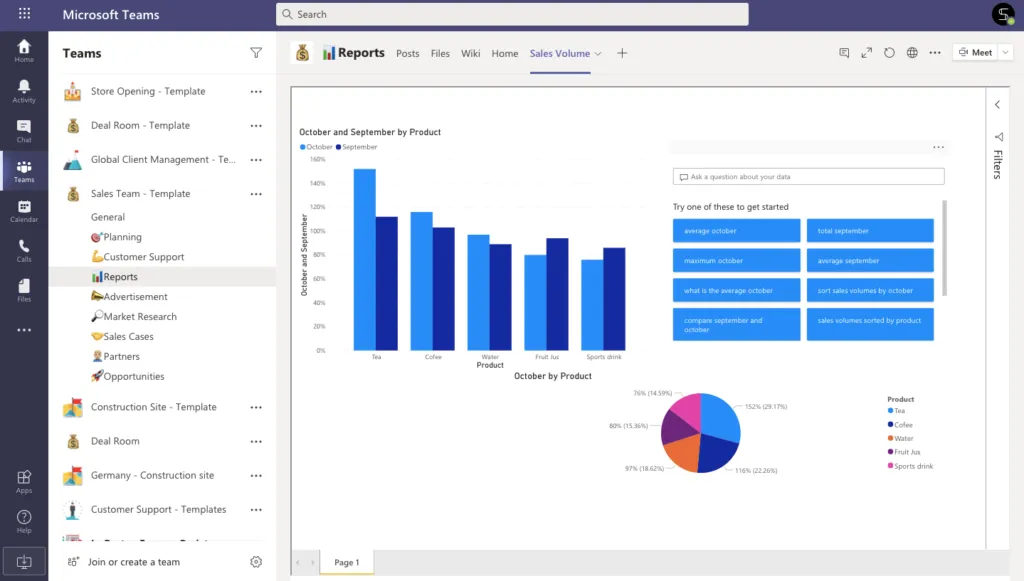Open Sales Team - Template options

click(256, 194)
